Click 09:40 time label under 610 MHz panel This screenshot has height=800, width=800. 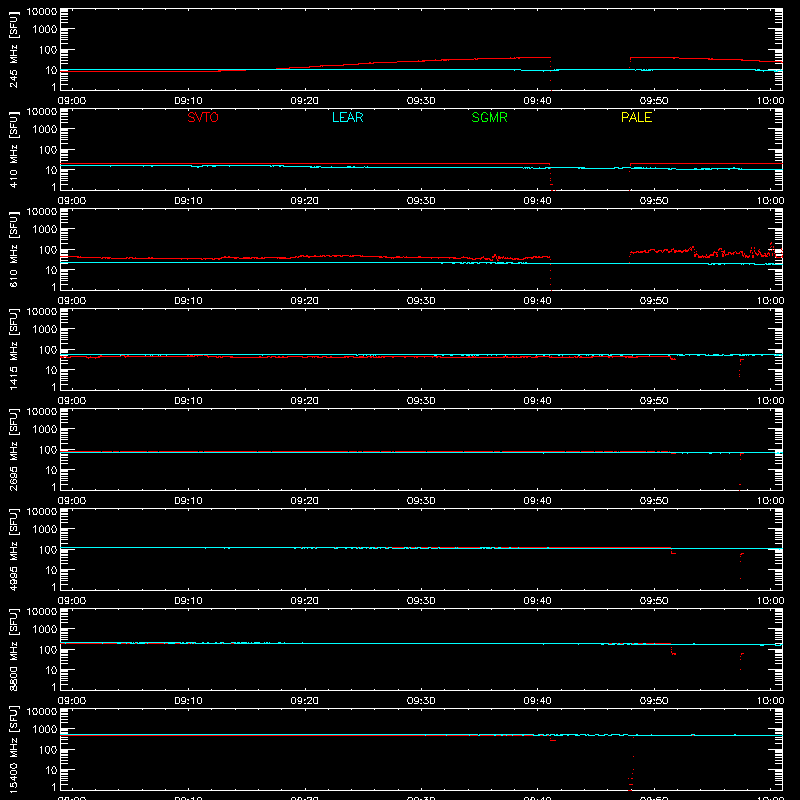point(537,301)
